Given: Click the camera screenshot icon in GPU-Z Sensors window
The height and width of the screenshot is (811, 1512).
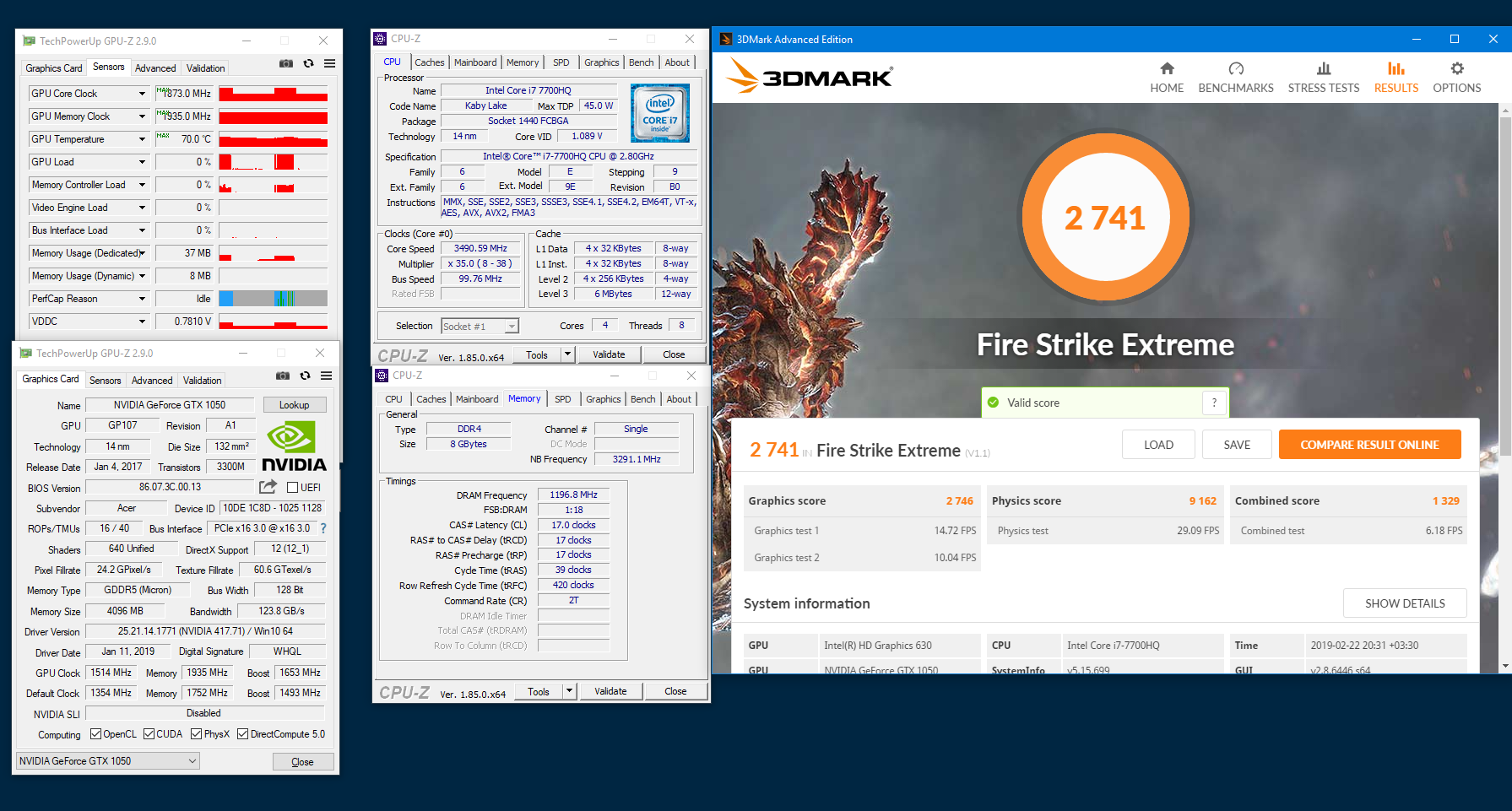Looking at the screenshot, I should pyautogui.click(x=286, y=63).
